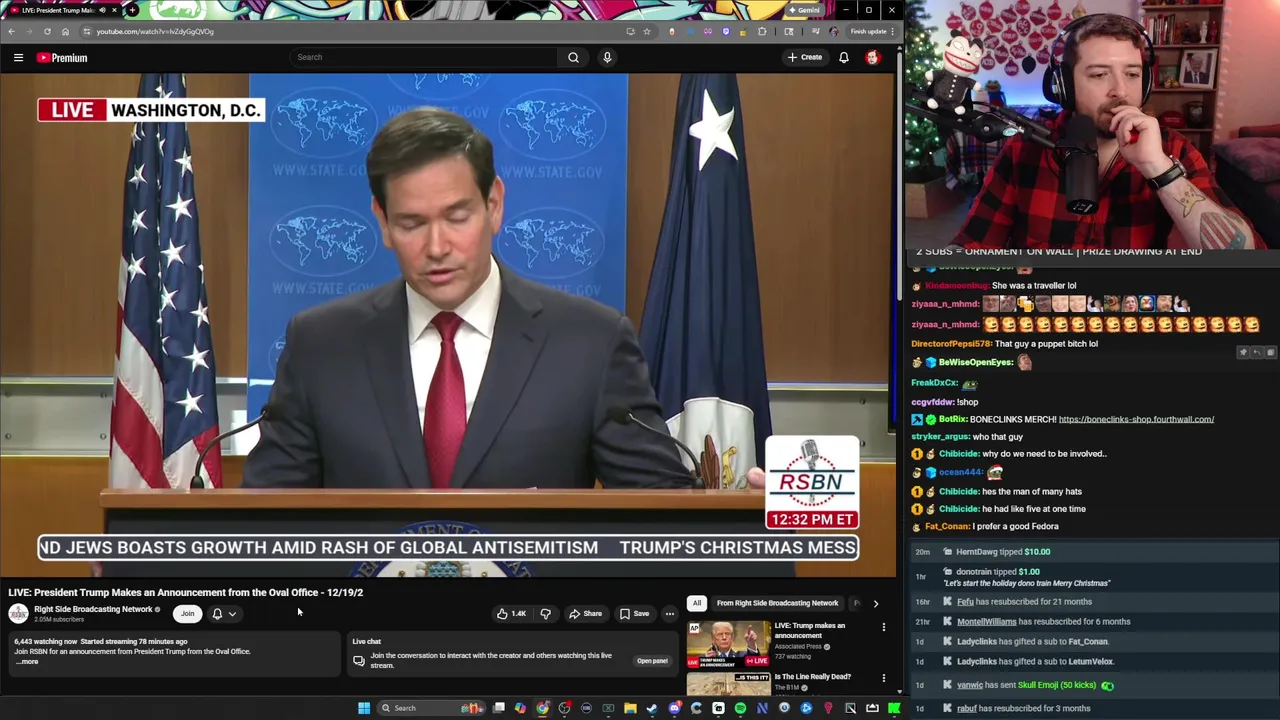Expand the channel notification bell dropdown
This screenshot has height=720, width=1280.
point(224,614)
